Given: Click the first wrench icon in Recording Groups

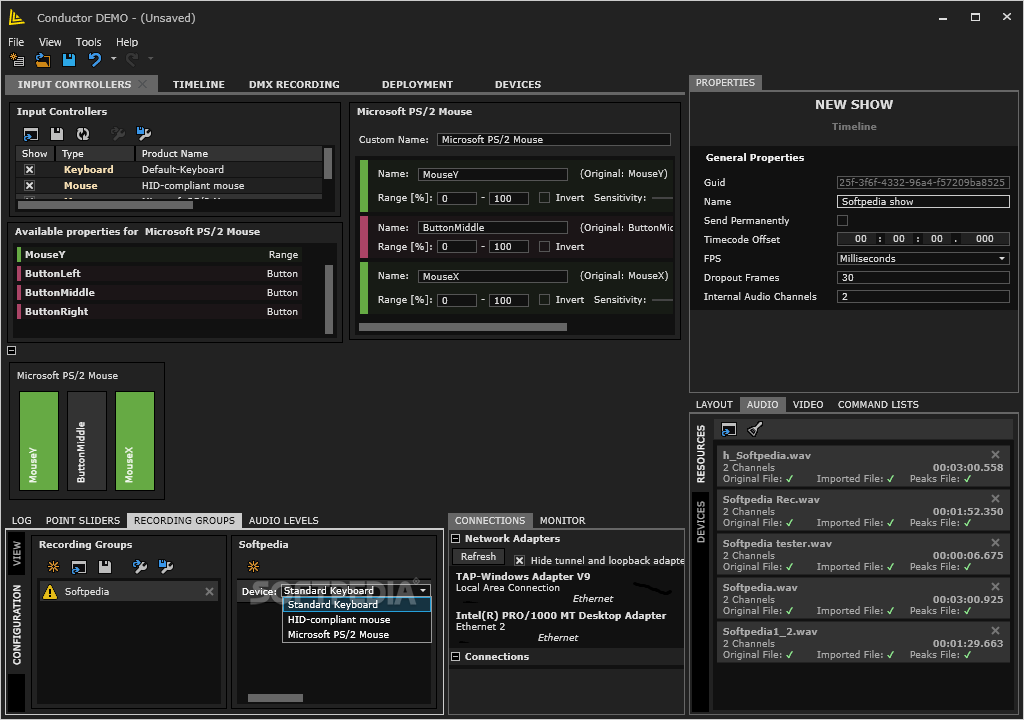Looking at the screenshot, I should click(140, 566).
